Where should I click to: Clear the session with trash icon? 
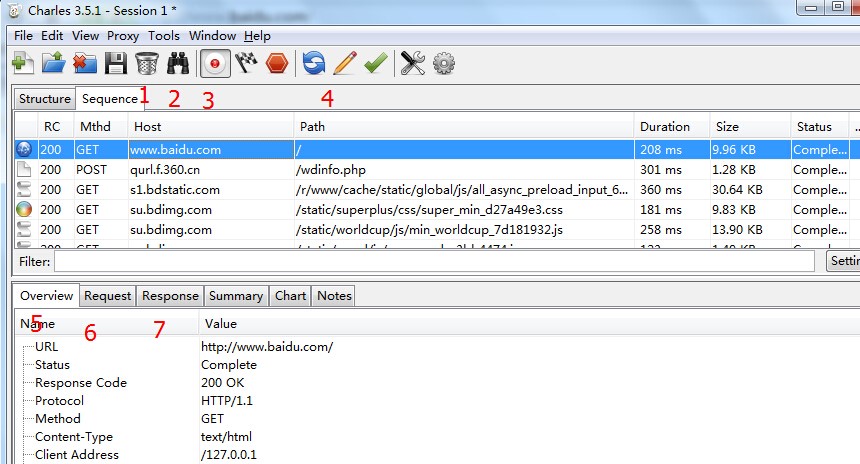tap(146, 63)
